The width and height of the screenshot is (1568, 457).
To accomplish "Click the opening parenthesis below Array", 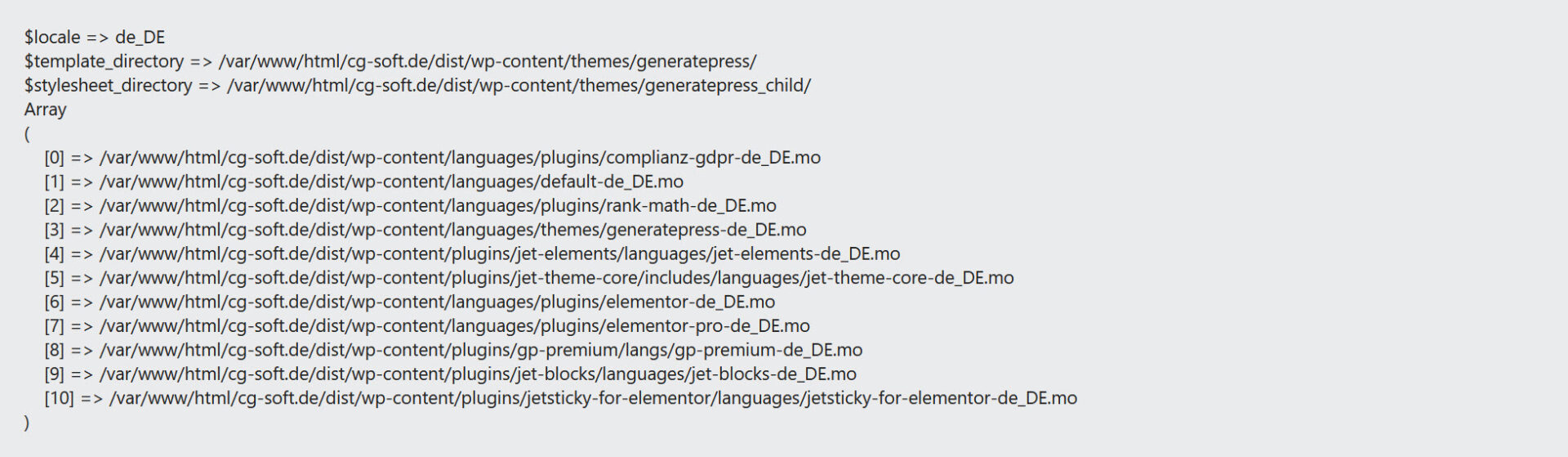I will 27,133.
